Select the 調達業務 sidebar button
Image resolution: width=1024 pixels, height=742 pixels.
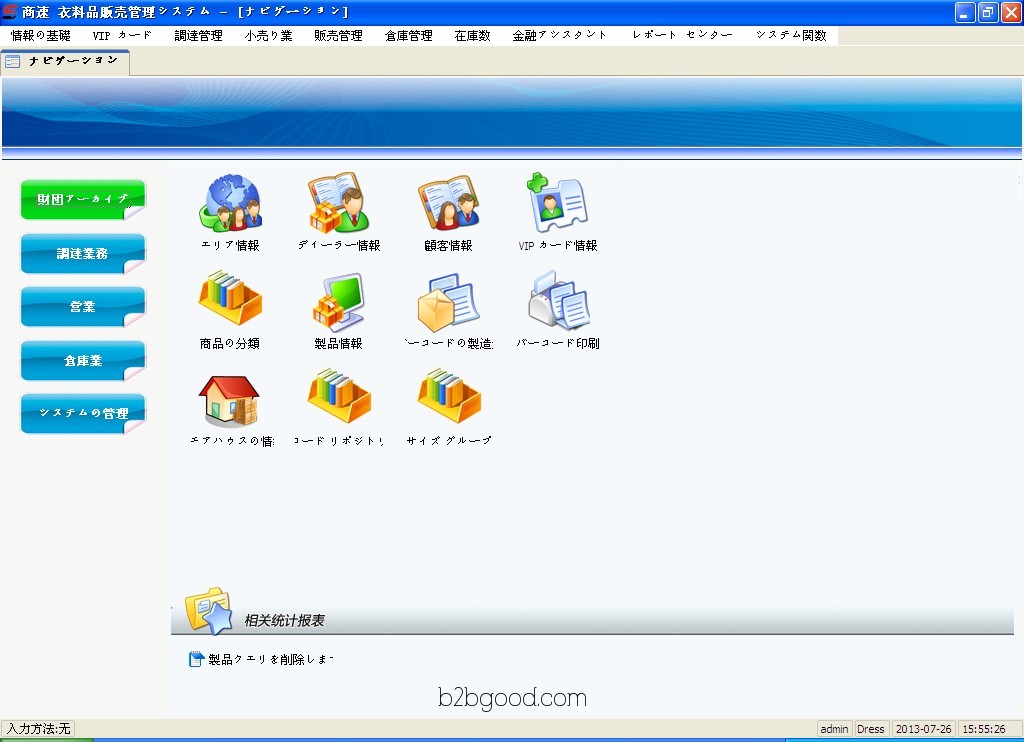pyautogui.click(x=82, y=254)
